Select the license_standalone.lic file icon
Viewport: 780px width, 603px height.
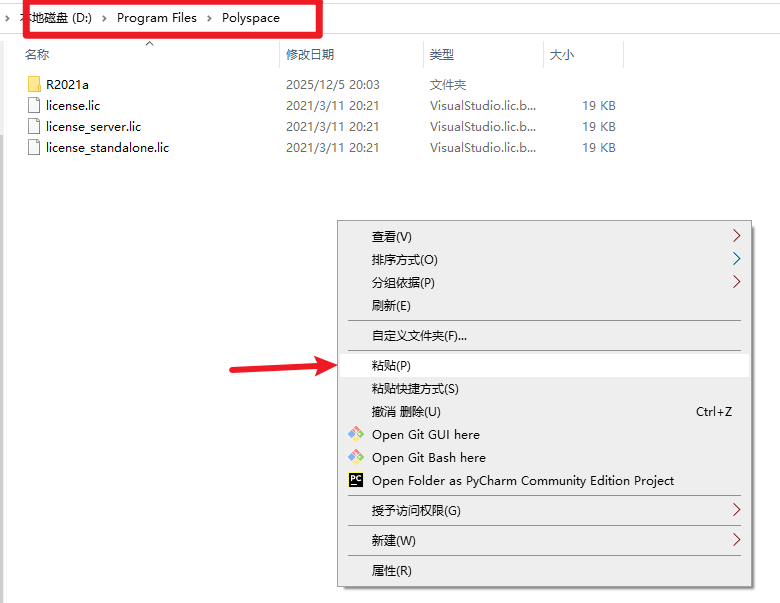[34, 147]
